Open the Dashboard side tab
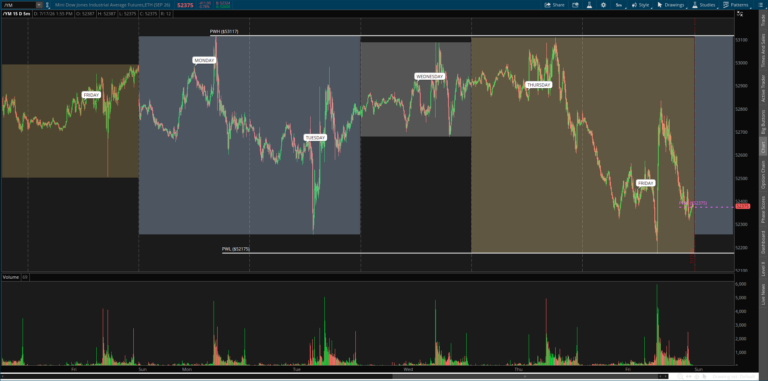Viewport: 768px width, 381px height. (762, 242)
